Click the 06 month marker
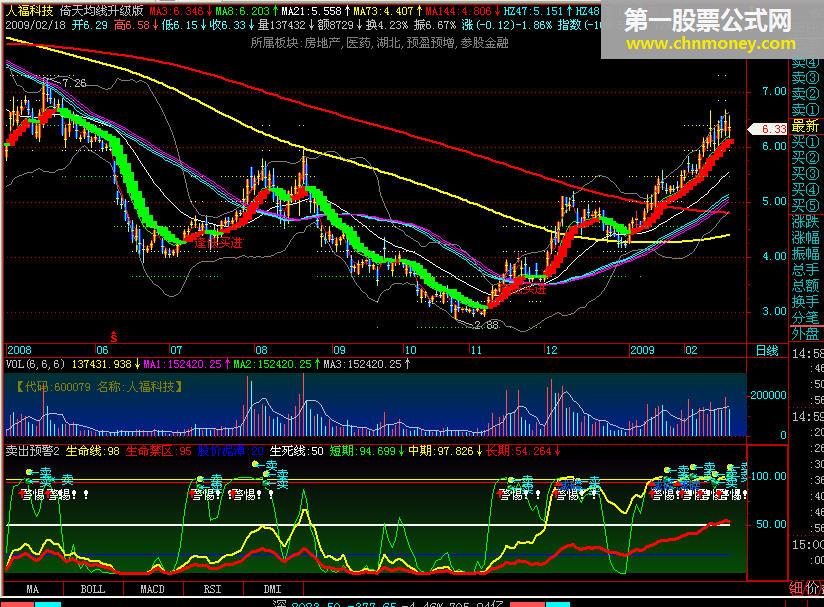 coord(102,350)
